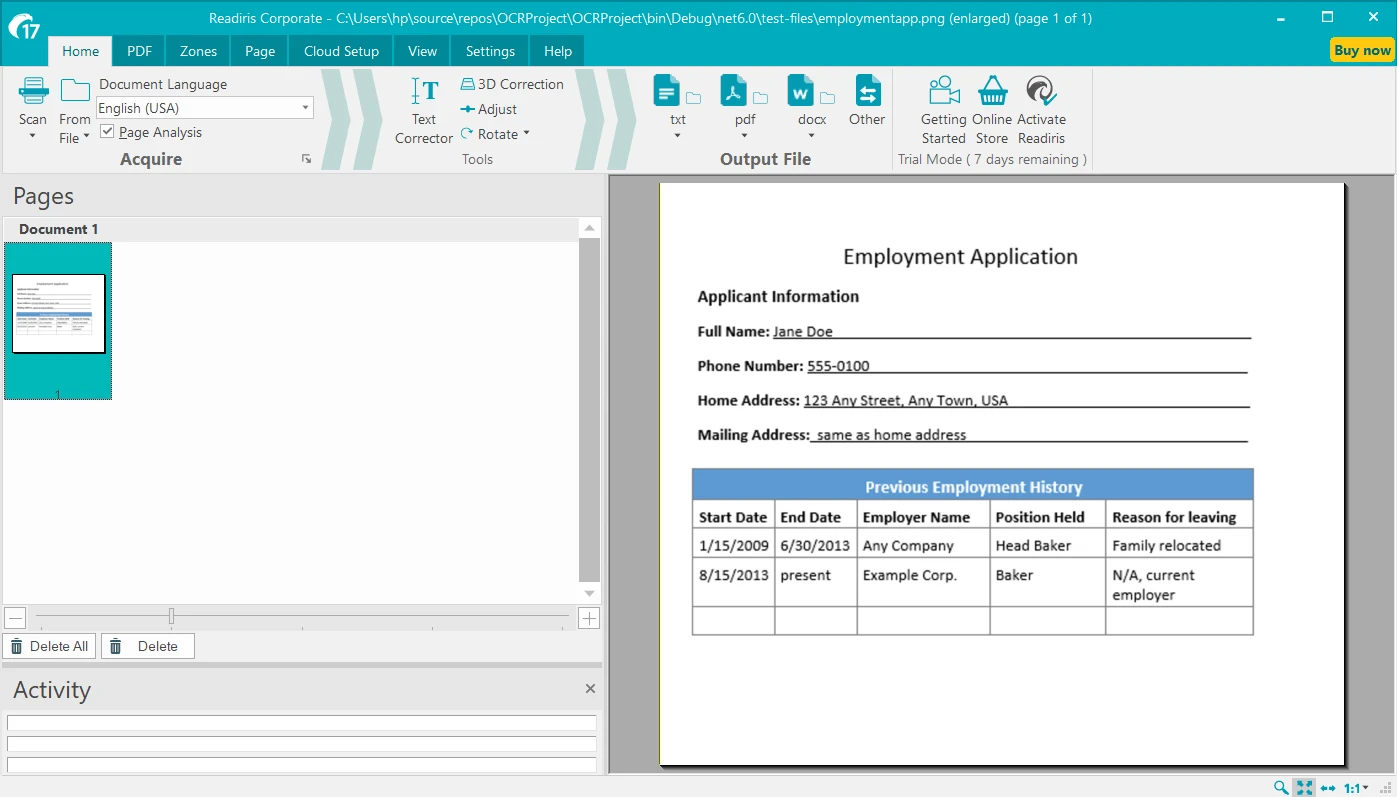Click the Delete All button
The height and width of the screenshot is (797, 1397).
48,646
